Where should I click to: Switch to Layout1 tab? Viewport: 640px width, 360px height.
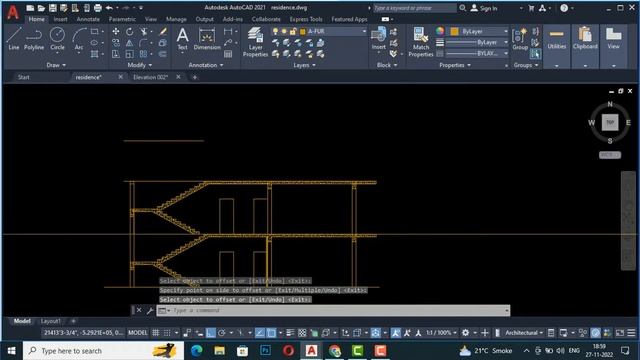[51, 321]
